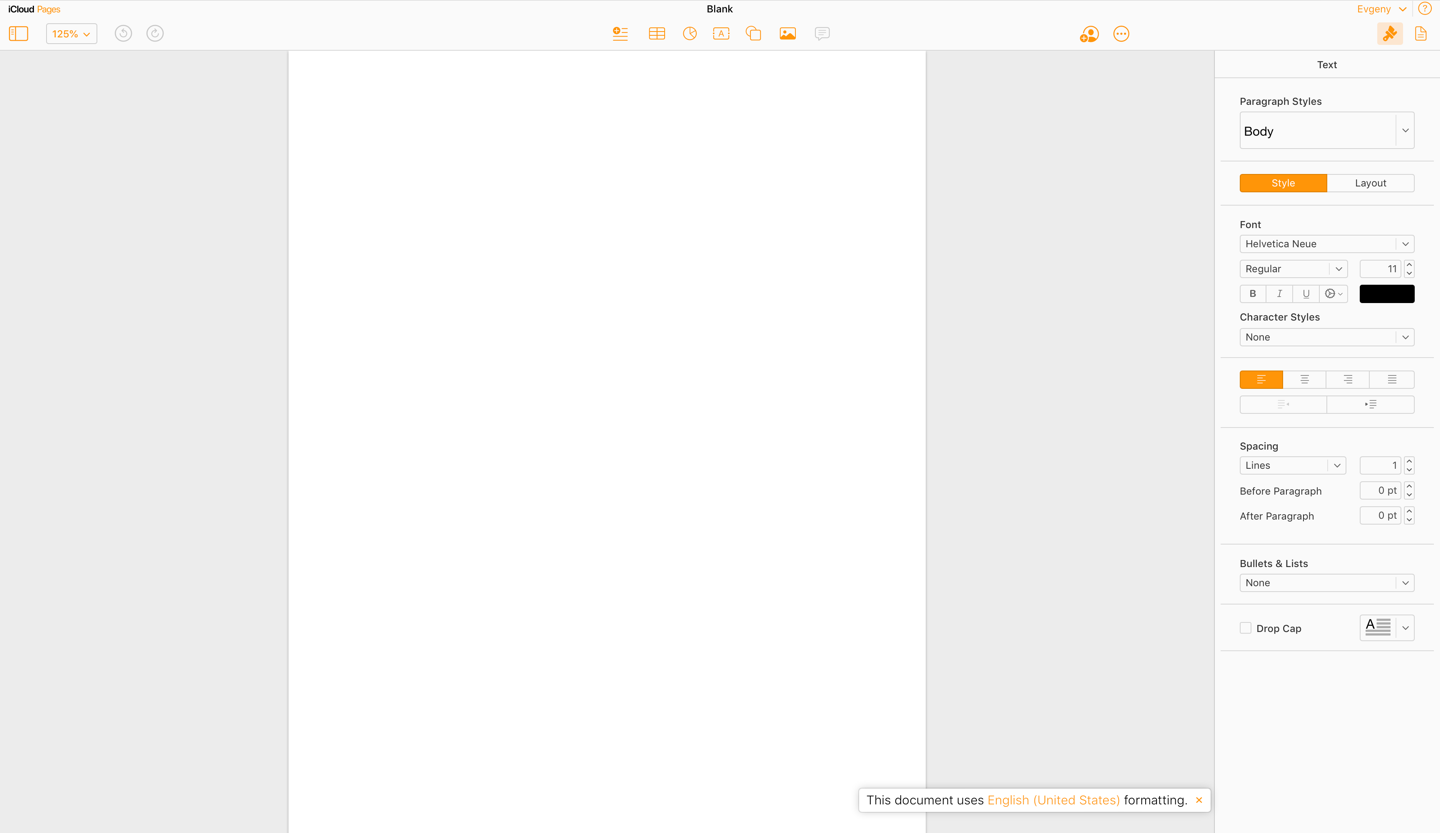The width and height of the screenshot is (1440, 833).
Task: Enable the Drop Cap checkbox
Action: pos(1246,627)
